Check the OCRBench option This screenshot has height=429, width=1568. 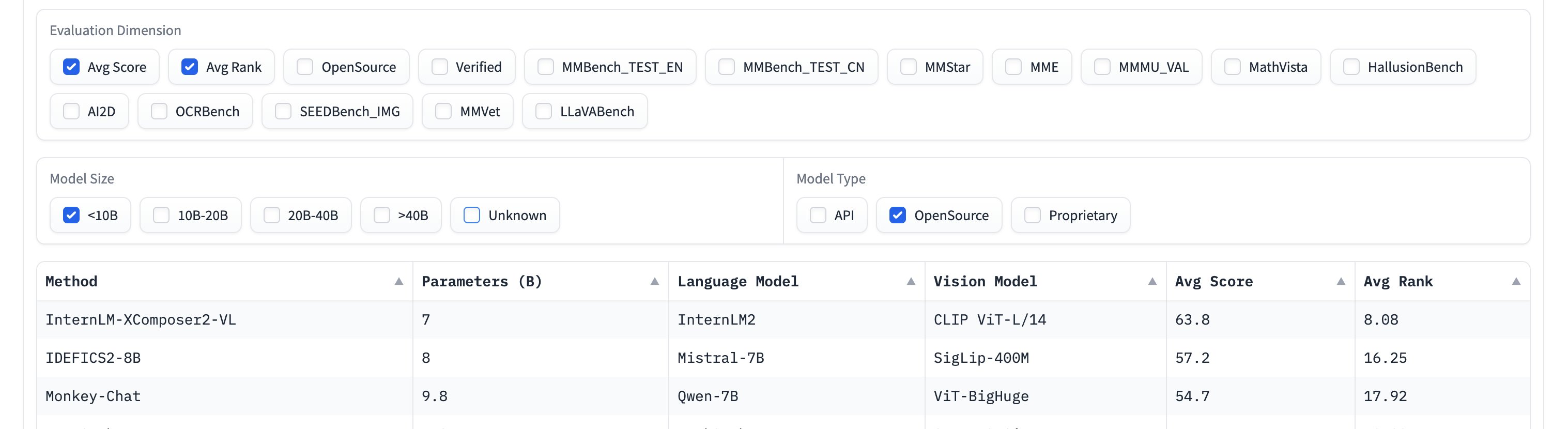[160, 111]
